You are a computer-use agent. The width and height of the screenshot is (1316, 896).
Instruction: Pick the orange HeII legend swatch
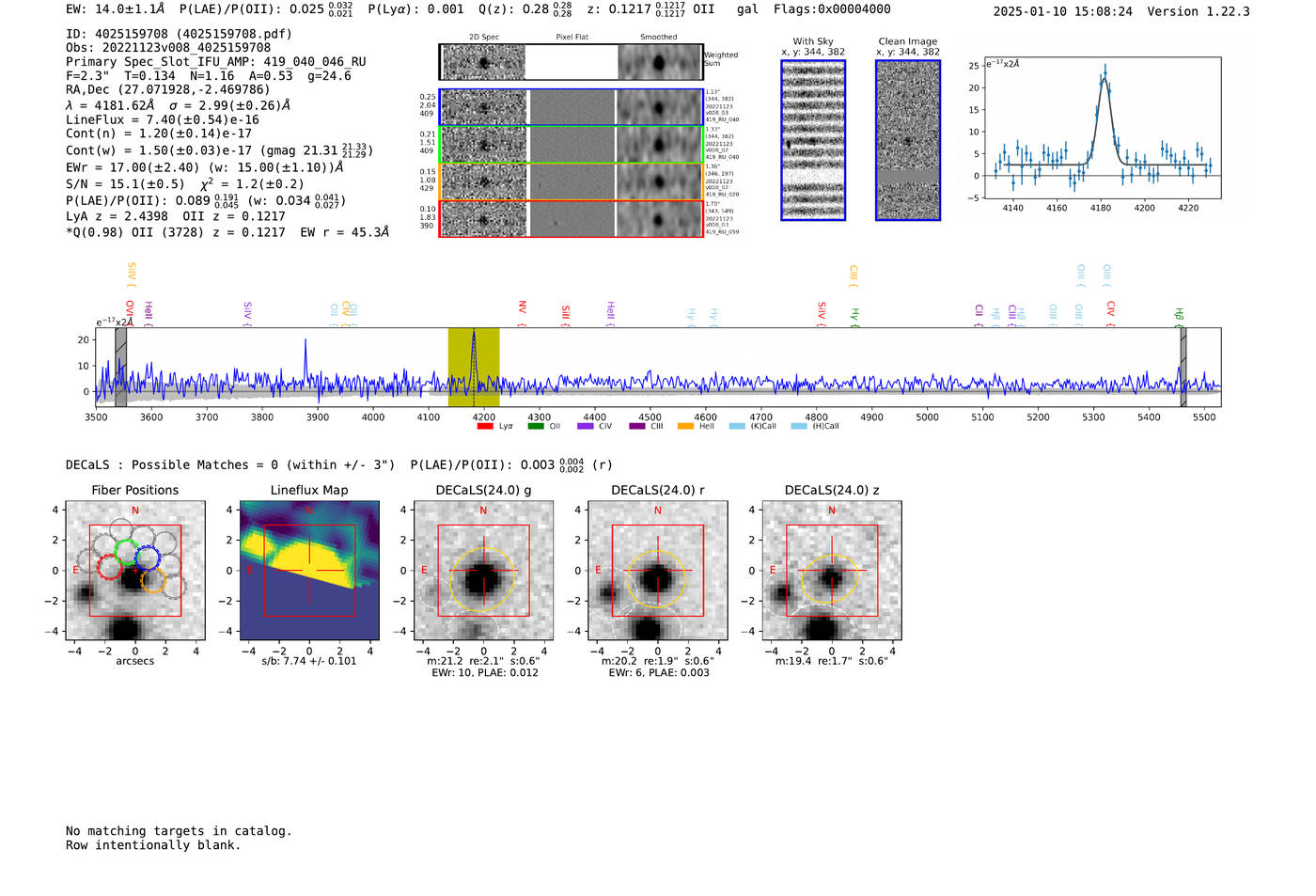[x=686, y=426]
